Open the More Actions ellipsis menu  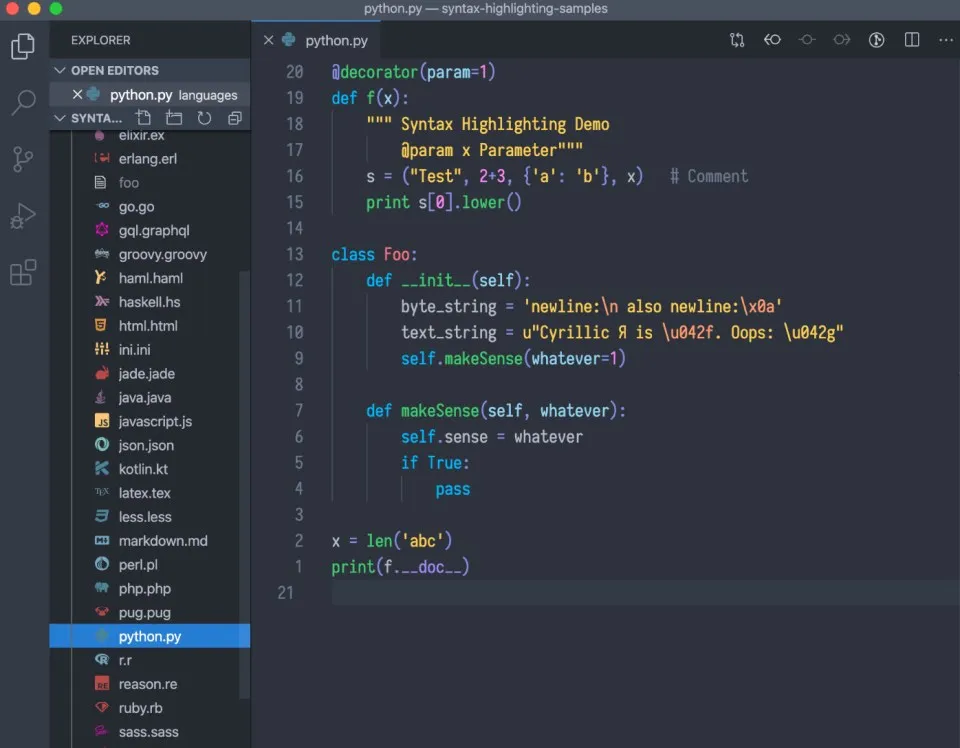tap(946, 40)
